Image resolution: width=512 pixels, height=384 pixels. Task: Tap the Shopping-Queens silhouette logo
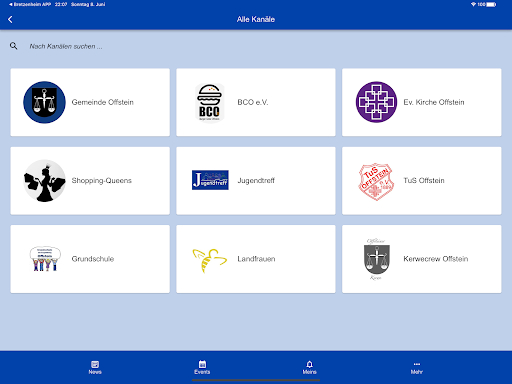pyautogui.click(x=45, y=181)
